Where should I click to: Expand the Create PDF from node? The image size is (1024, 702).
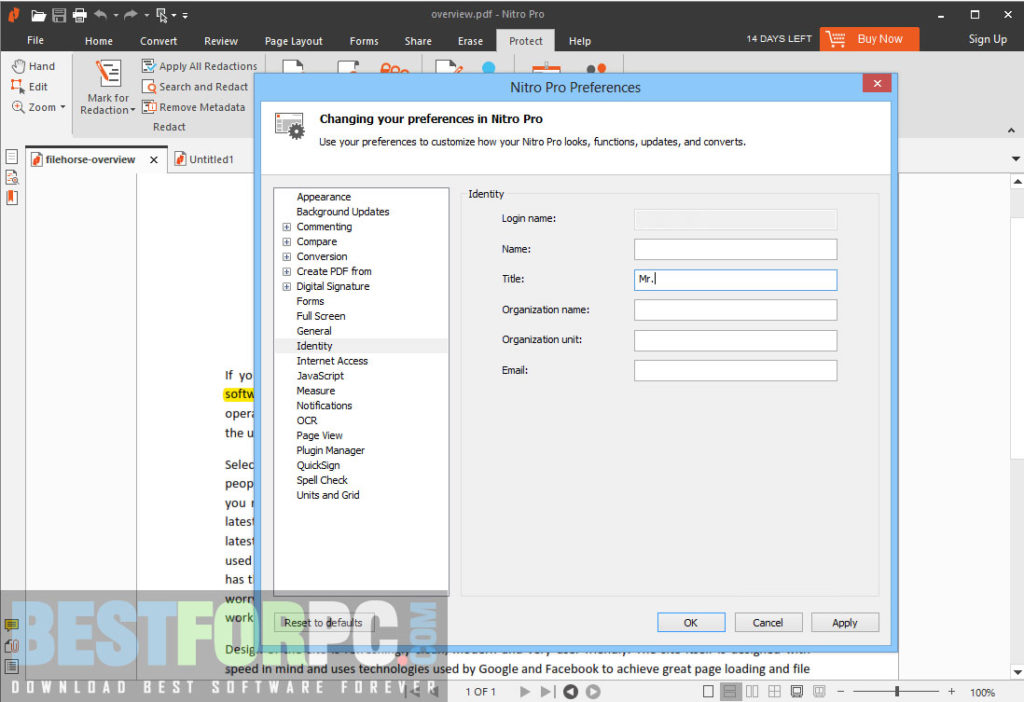286,272
